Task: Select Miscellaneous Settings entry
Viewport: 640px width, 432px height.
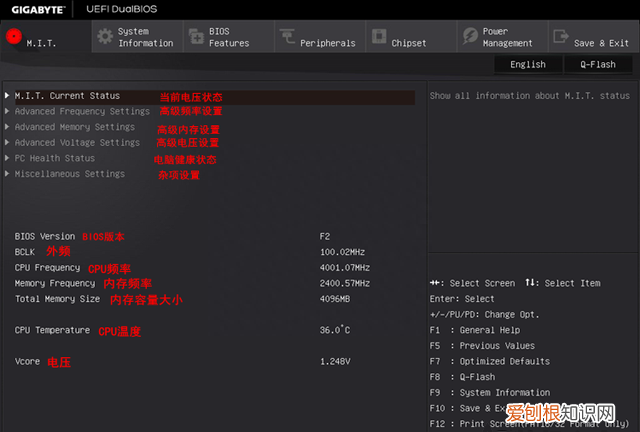Action: (x=69, y=174)
